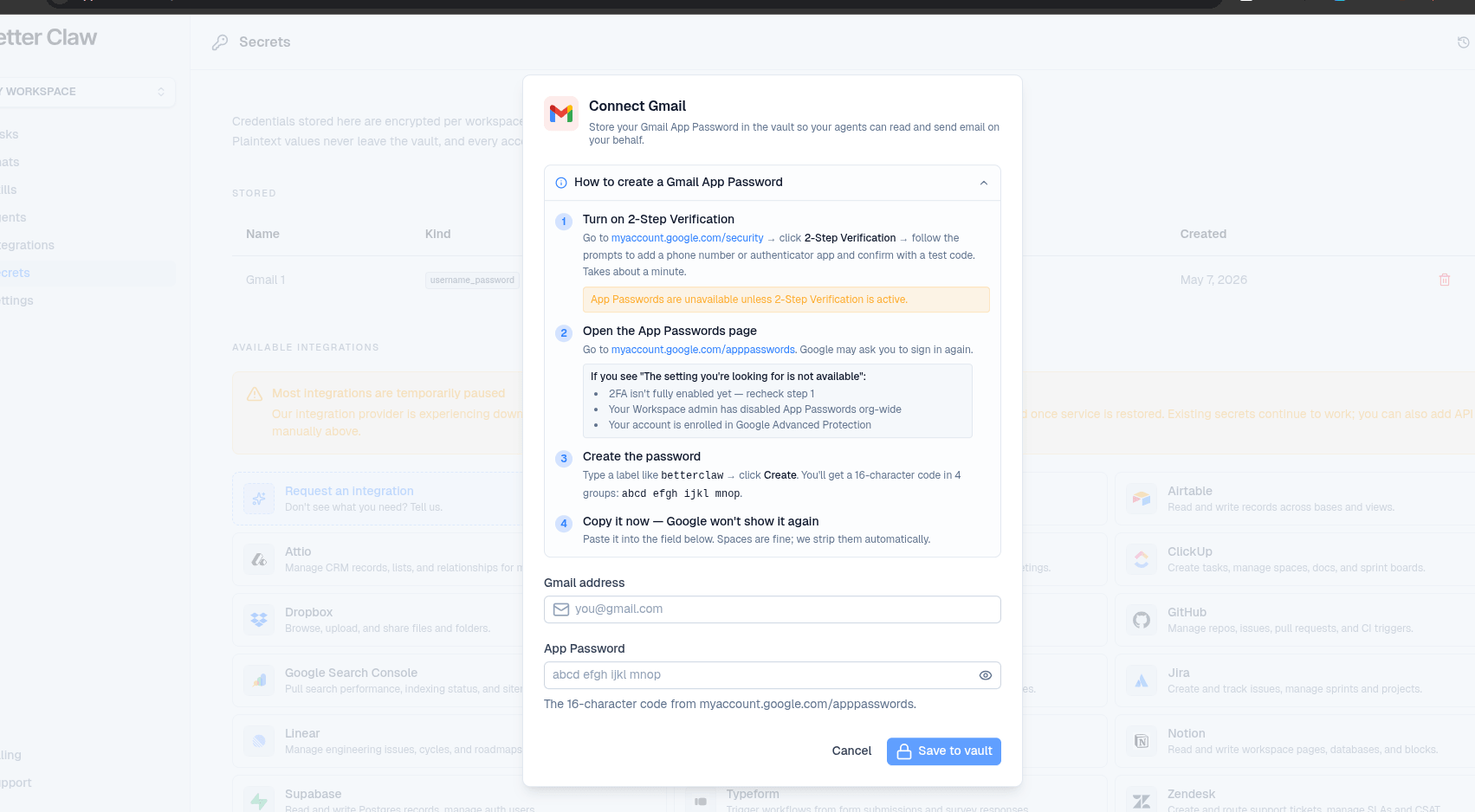Click the Attio integration icon
The height and width of the screenshot is (812, 1475).
(x=259, y=560)
